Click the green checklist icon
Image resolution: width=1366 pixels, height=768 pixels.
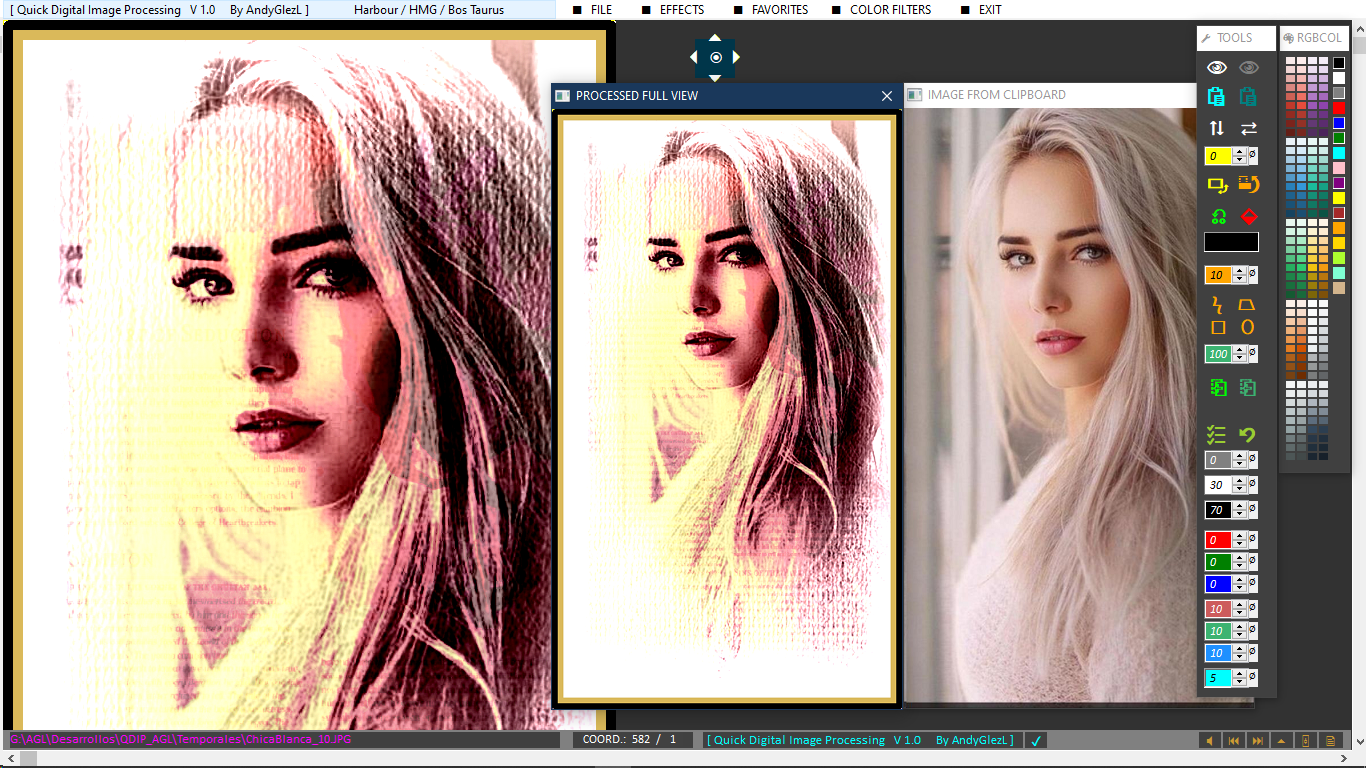click(x=1216, y=435)
